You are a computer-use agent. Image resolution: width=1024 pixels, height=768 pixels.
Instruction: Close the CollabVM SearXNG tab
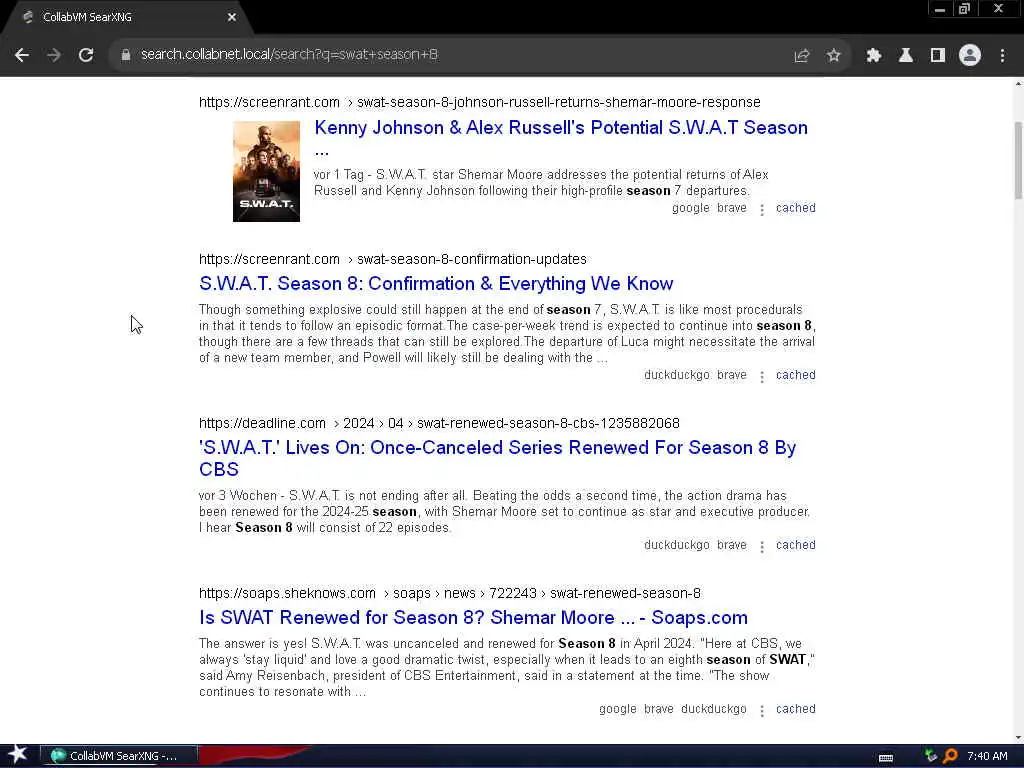tap(232, 17)
